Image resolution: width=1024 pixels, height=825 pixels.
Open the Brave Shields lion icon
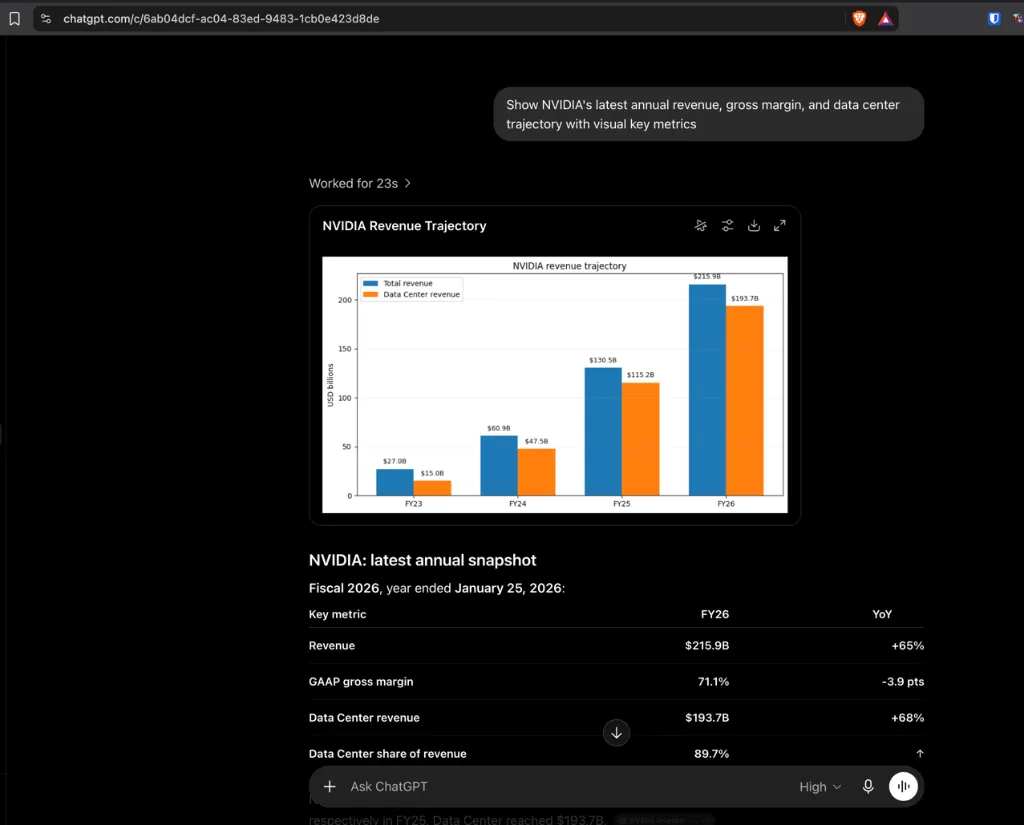point(859,19)
